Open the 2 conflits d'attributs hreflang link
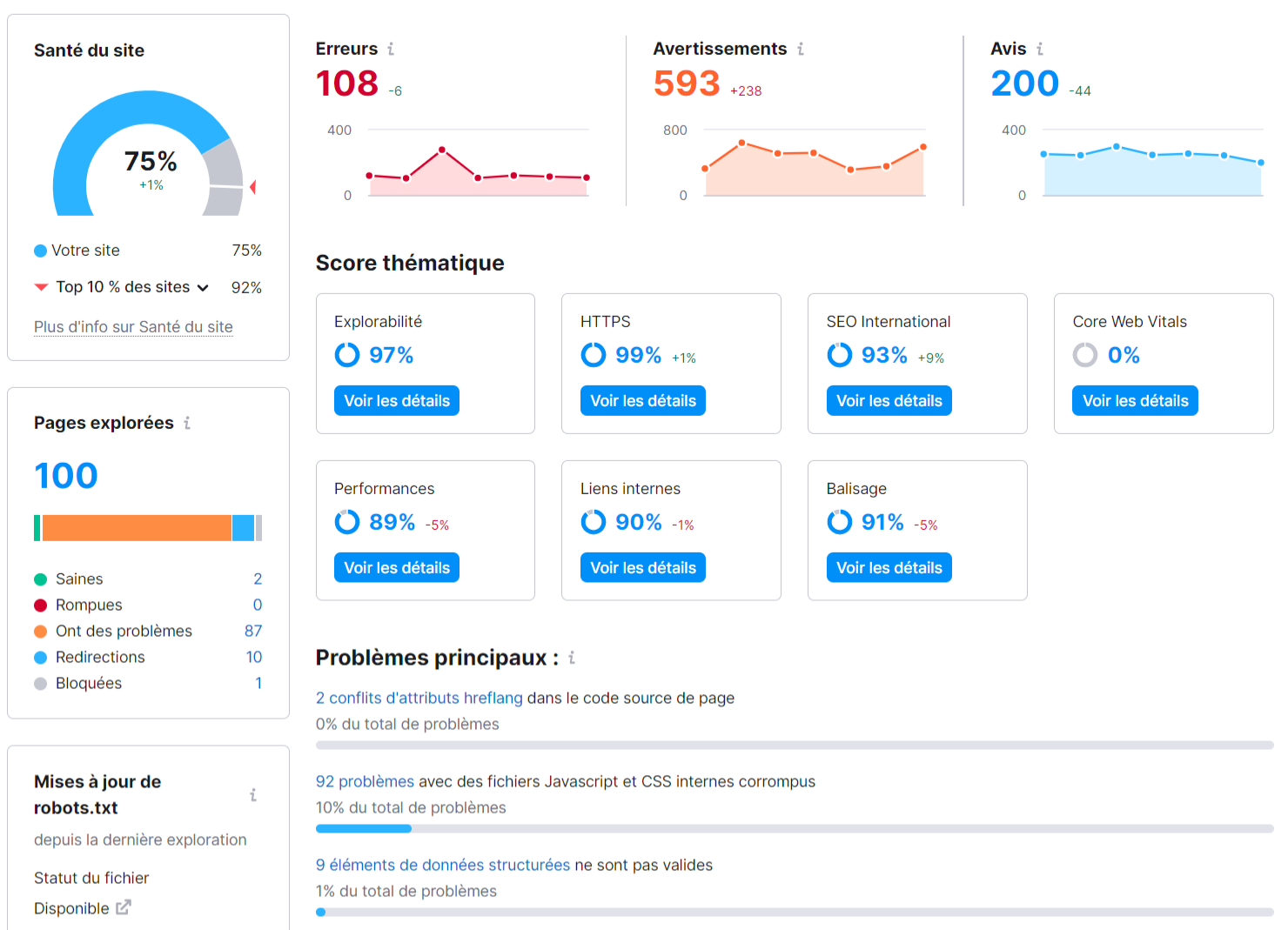 pos(419,698)
